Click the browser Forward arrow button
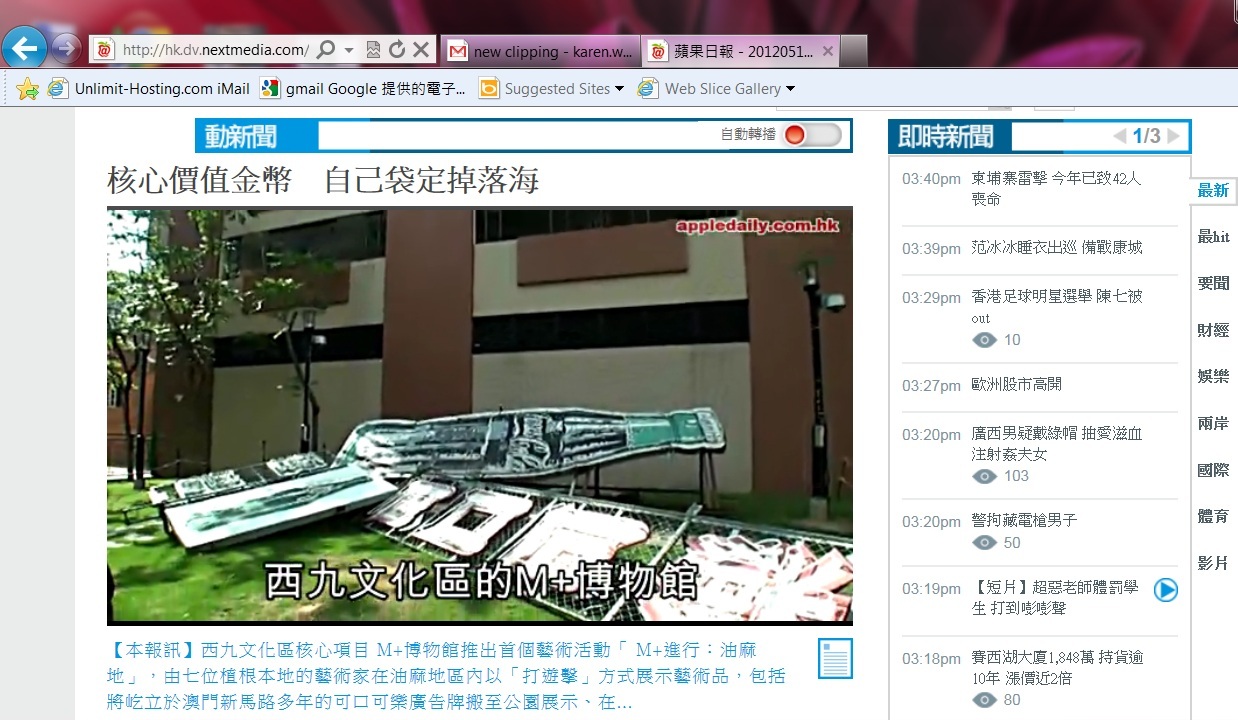The height and width of the screenshot is (720, 1238). coord(66,47)
